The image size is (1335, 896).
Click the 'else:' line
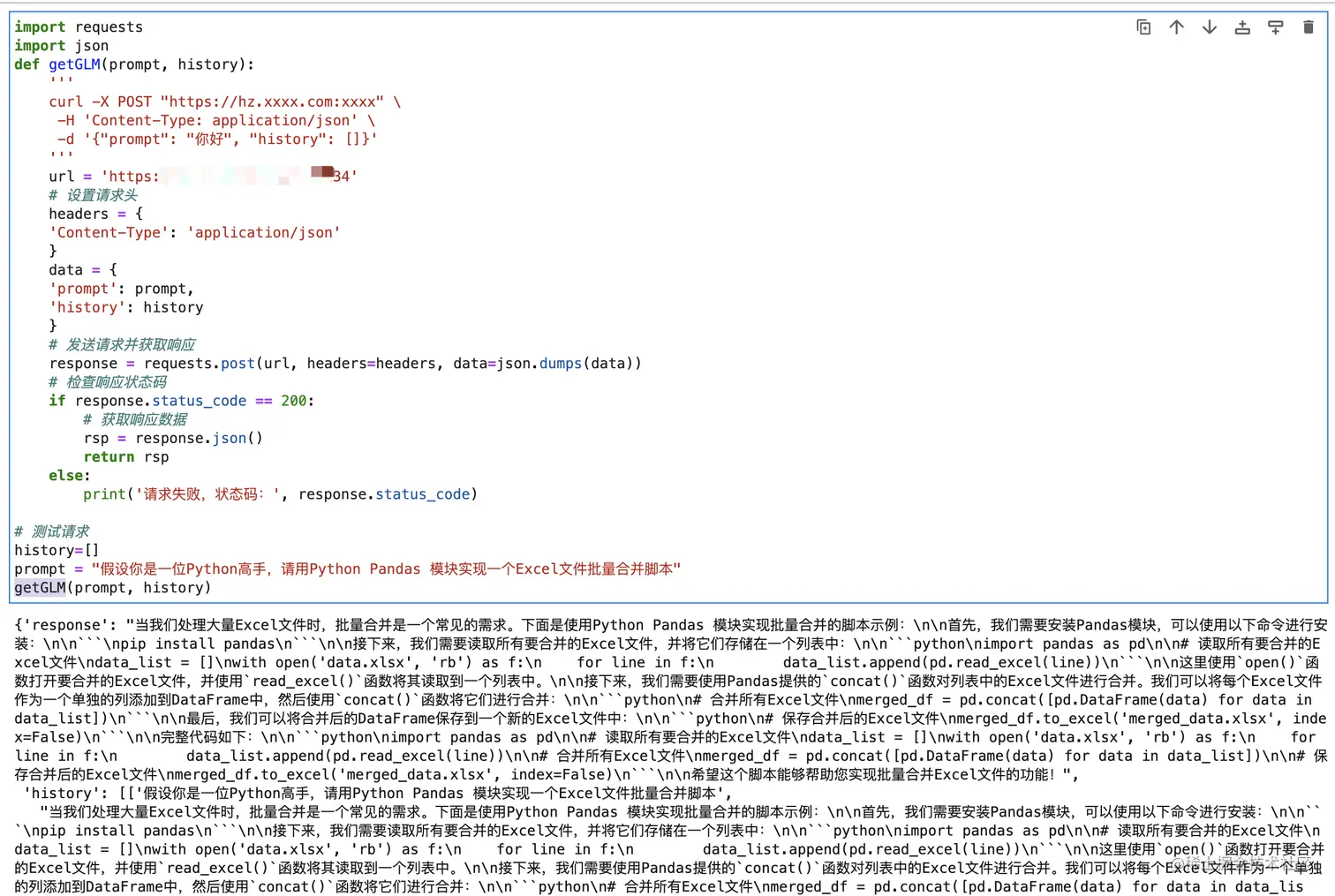point(70,476)
